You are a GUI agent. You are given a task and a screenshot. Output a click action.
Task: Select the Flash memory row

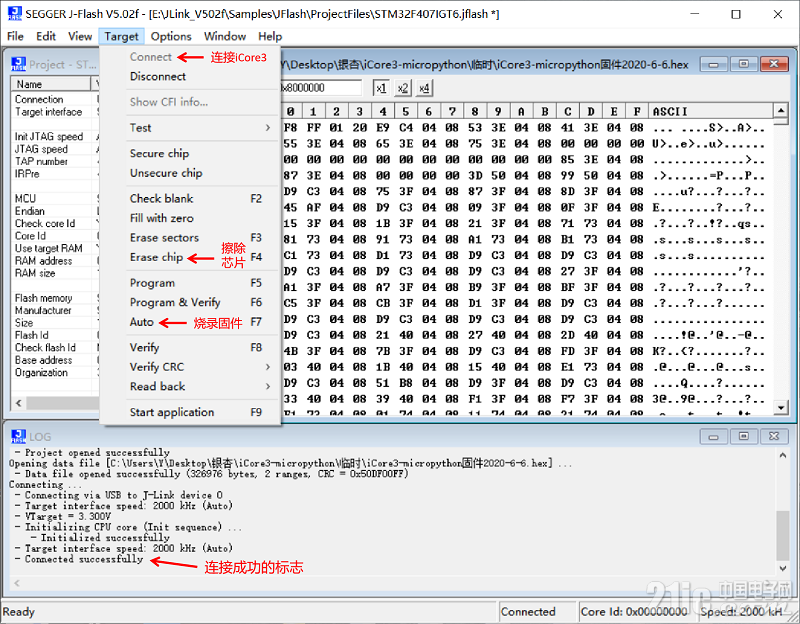55,298
